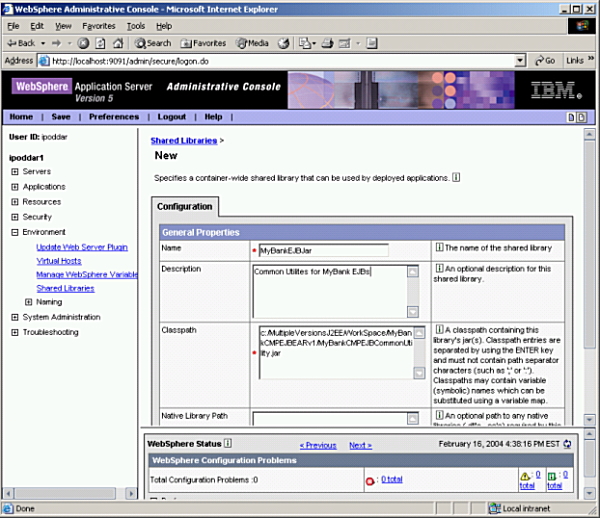Click Shared Libraries breadcrumb link
Screen dimensions: 600x518
(184, 140)
